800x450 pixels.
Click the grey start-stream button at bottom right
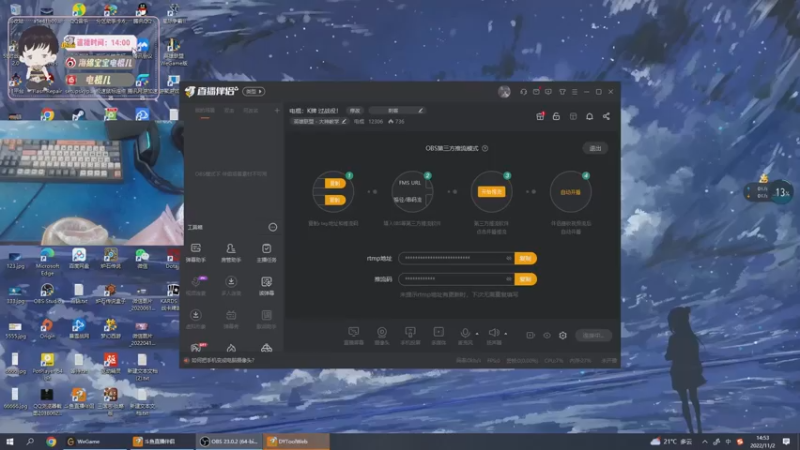(x=593, y=335)
